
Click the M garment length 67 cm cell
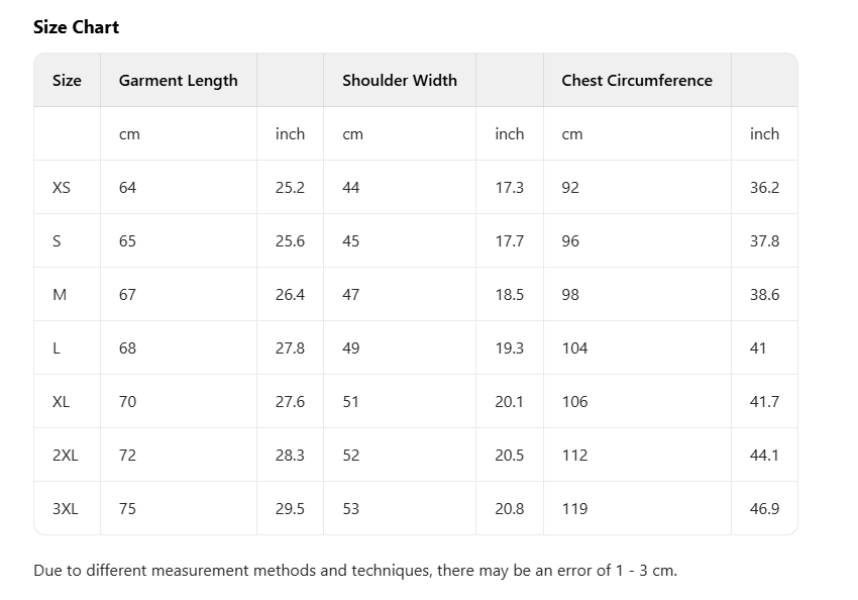point(127,295)
